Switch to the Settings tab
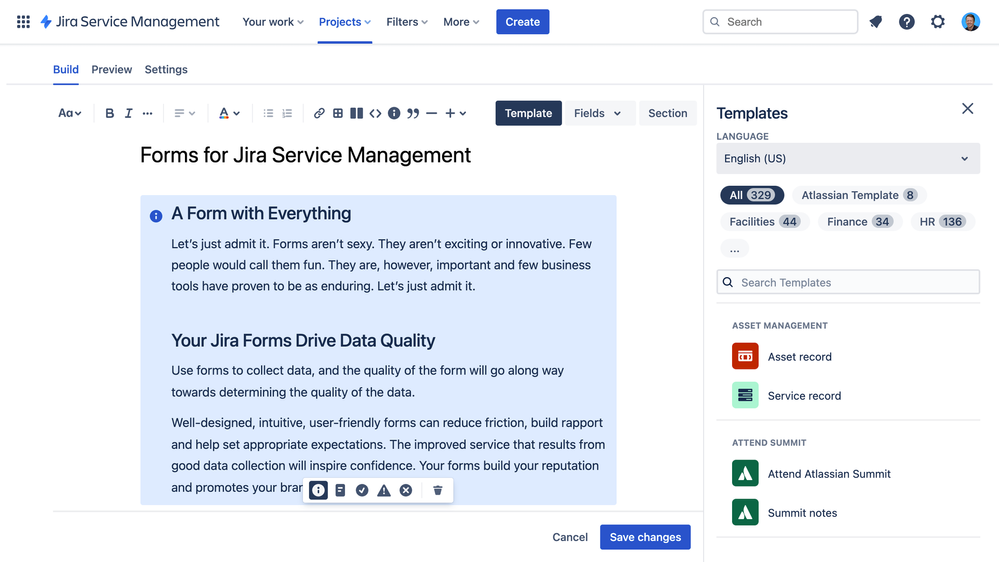 coord(166,69)
